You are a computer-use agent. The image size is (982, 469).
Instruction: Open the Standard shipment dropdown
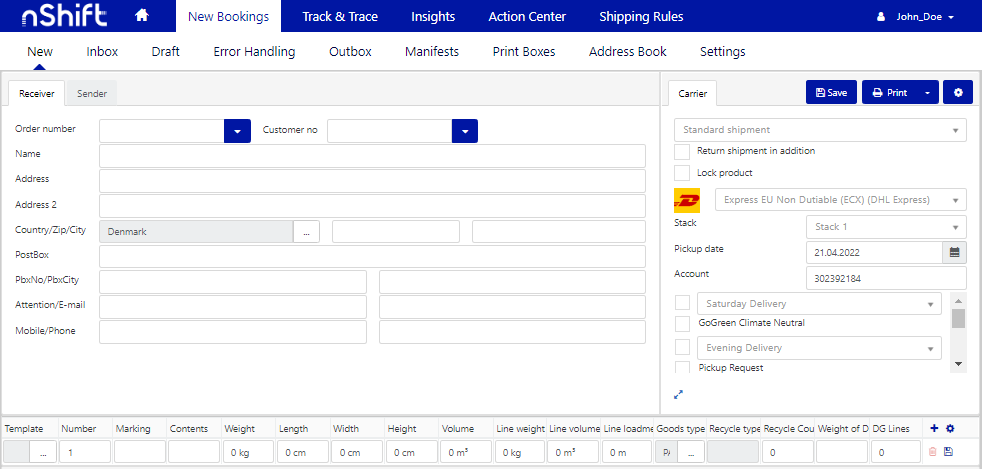(x=820, y=130)
